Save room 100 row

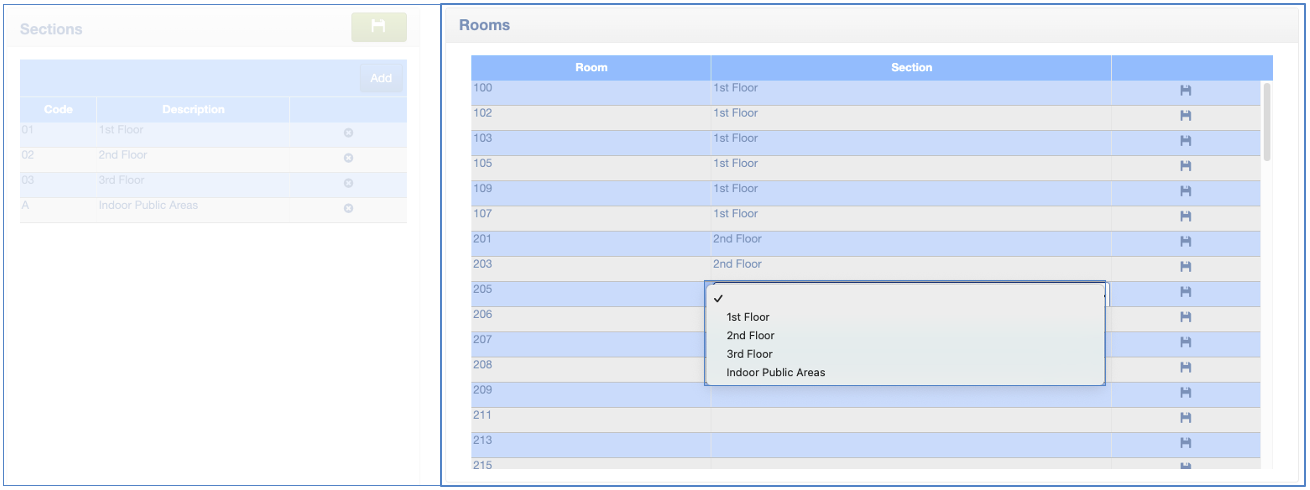pos(1185,91)
